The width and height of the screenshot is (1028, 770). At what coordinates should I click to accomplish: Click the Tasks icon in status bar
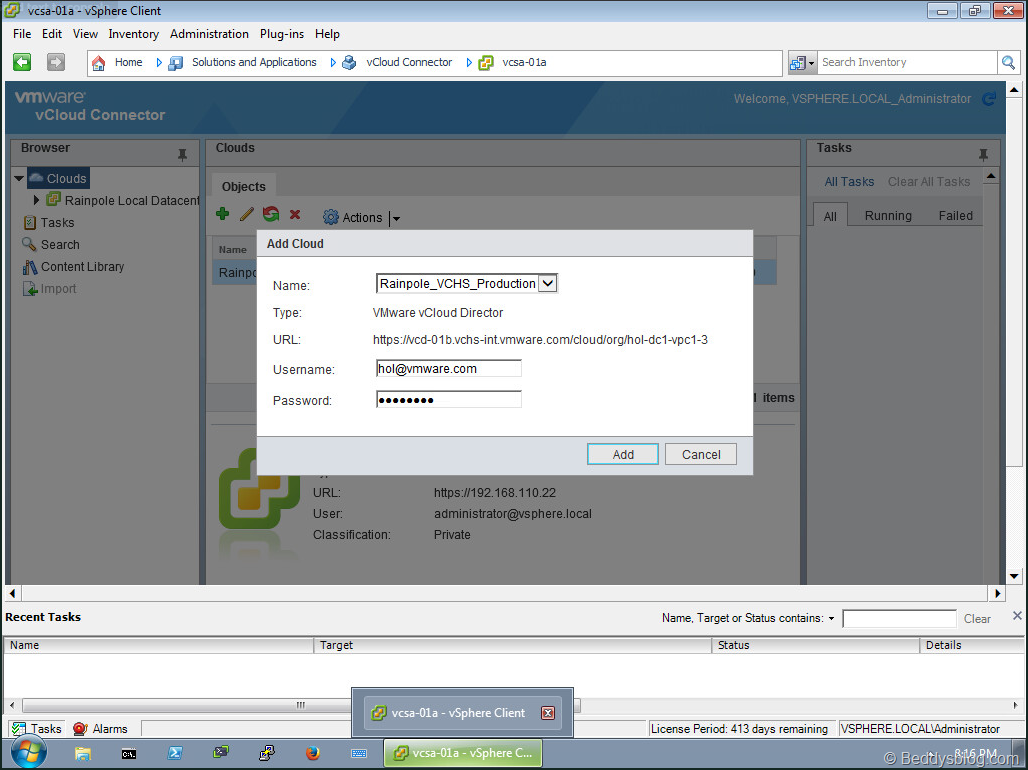(x=19, y=729)
